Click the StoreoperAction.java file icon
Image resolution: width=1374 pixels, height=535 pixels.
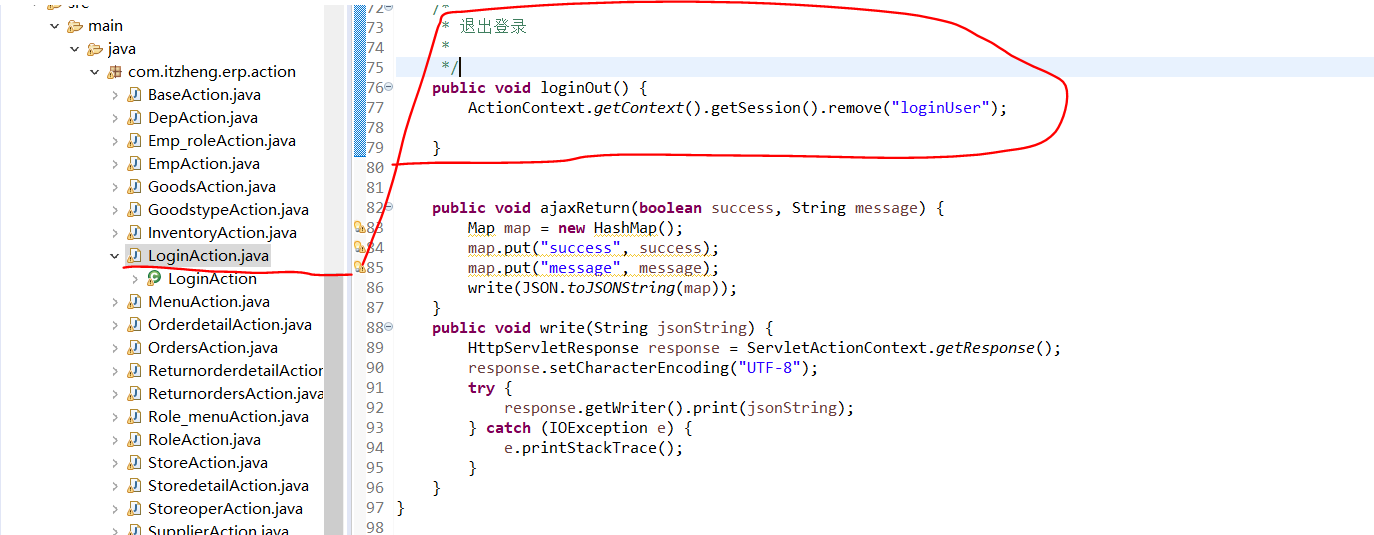coord(134,509)
